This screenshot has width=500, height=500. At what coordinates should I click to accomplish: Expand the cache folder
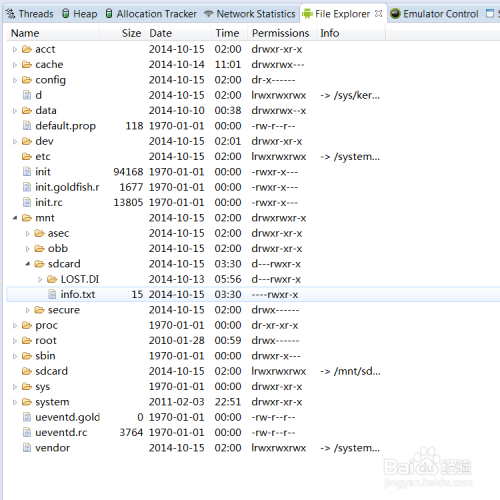click(15, 65)
